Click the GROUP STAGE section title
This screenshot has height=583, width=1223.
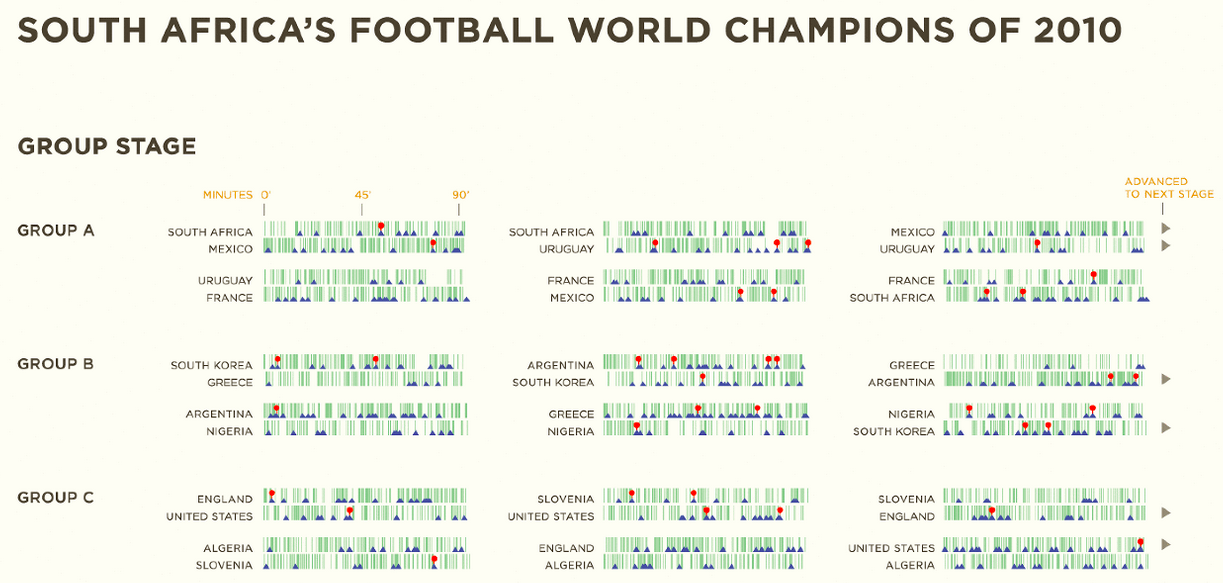tap(107, 146)
